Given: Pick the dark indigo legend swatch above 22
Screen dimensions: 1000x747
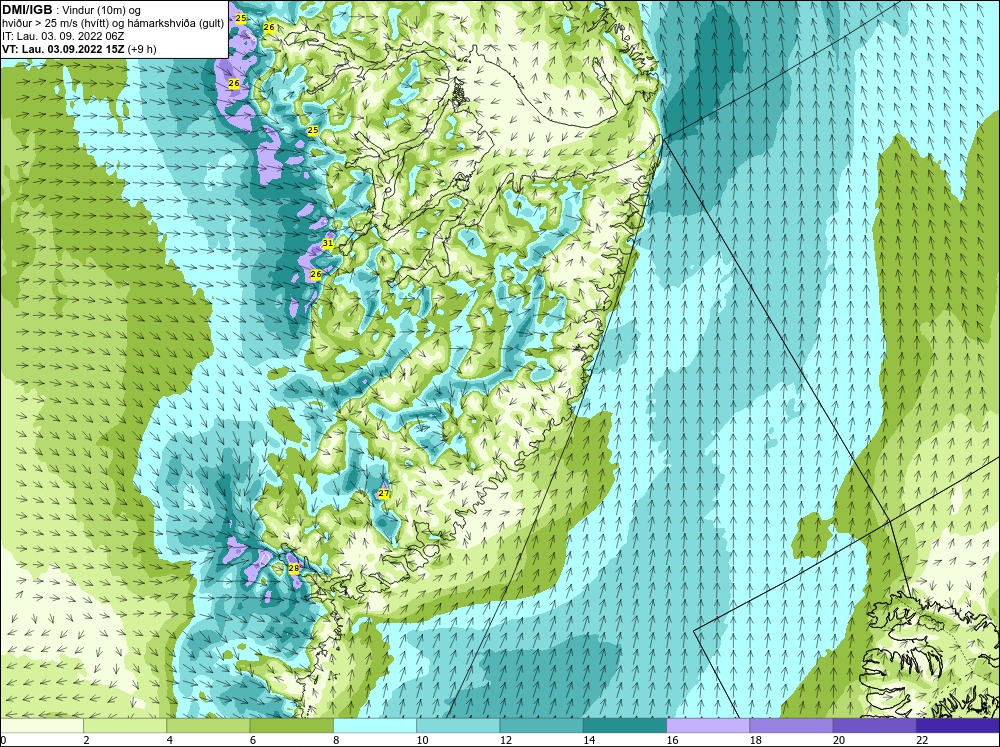Looking at the screenshot, I should pyautogui.click(x=958, y=726).
